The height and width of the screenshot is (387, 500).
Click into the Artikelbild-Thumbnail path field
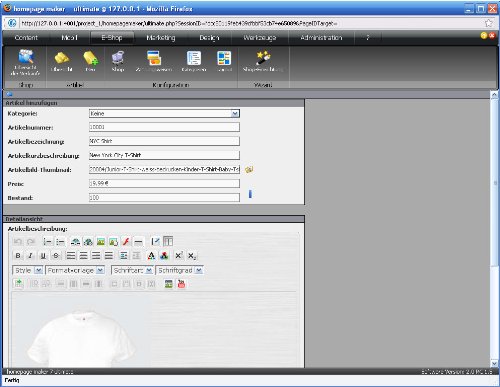[164, 169]
